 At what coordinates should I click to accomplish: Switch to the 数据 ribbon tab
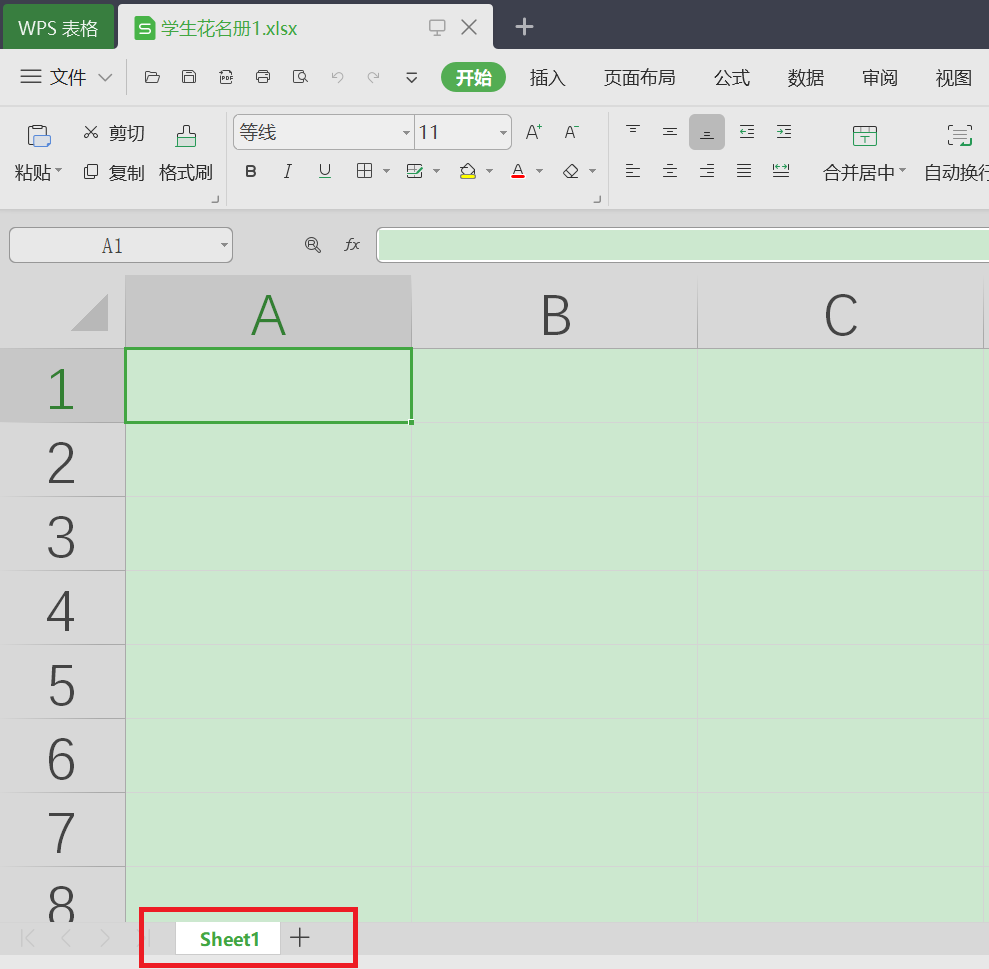805,78
